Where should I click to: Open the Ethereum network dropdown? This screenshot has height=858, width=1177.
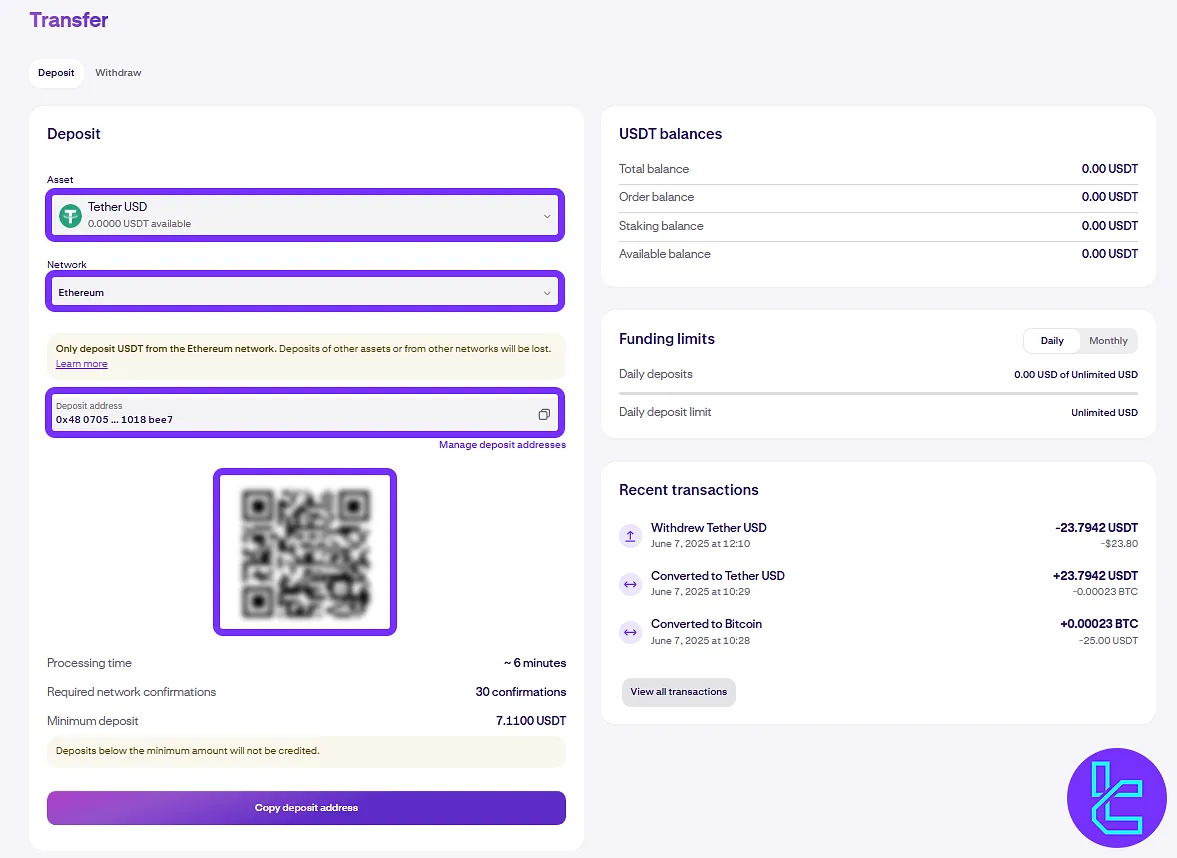click(305, 292)
